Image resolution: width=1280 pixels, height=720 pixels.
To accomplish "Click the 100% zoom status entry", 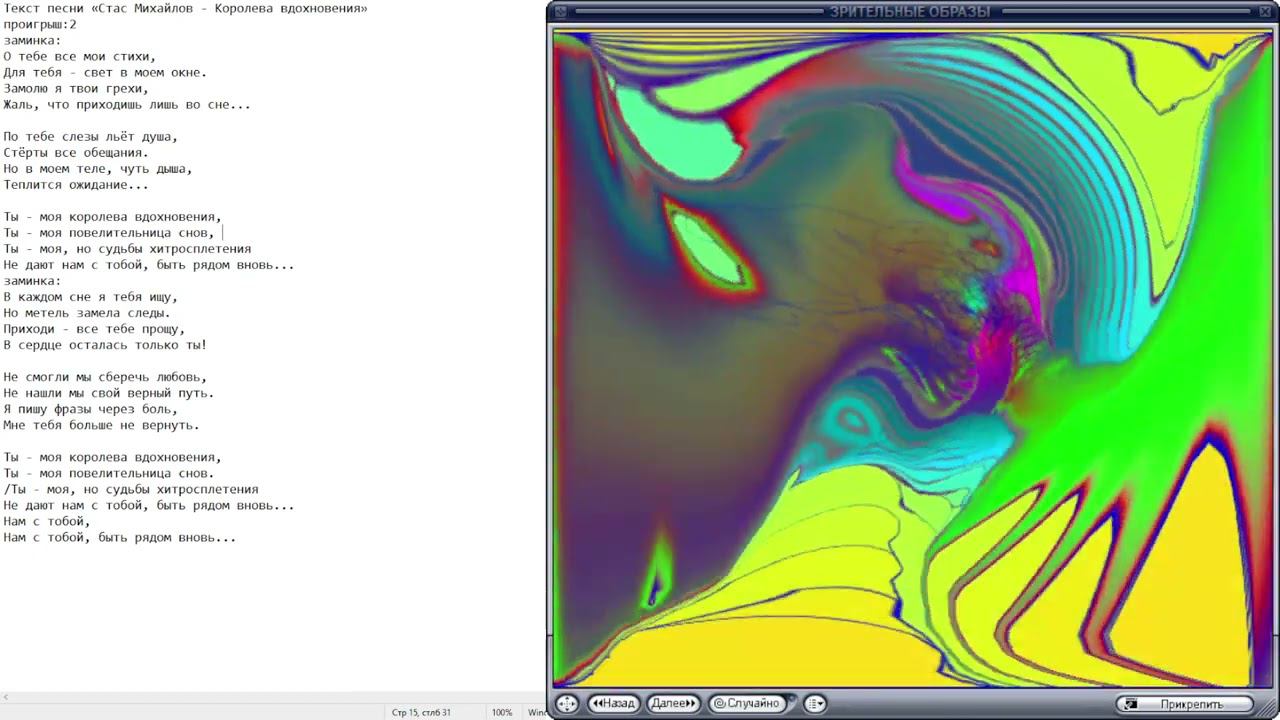I will coord(502,712).
